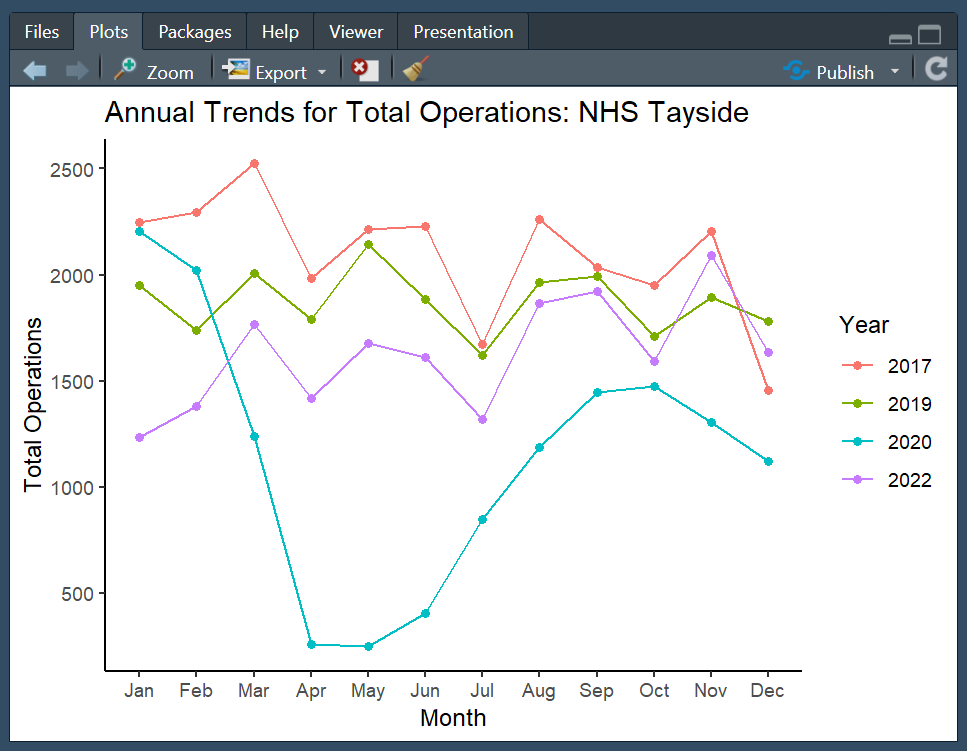This screenshot has width=967, height=751.
Task: Remove current plot with red X icon
Action: (x=365, y=70)
